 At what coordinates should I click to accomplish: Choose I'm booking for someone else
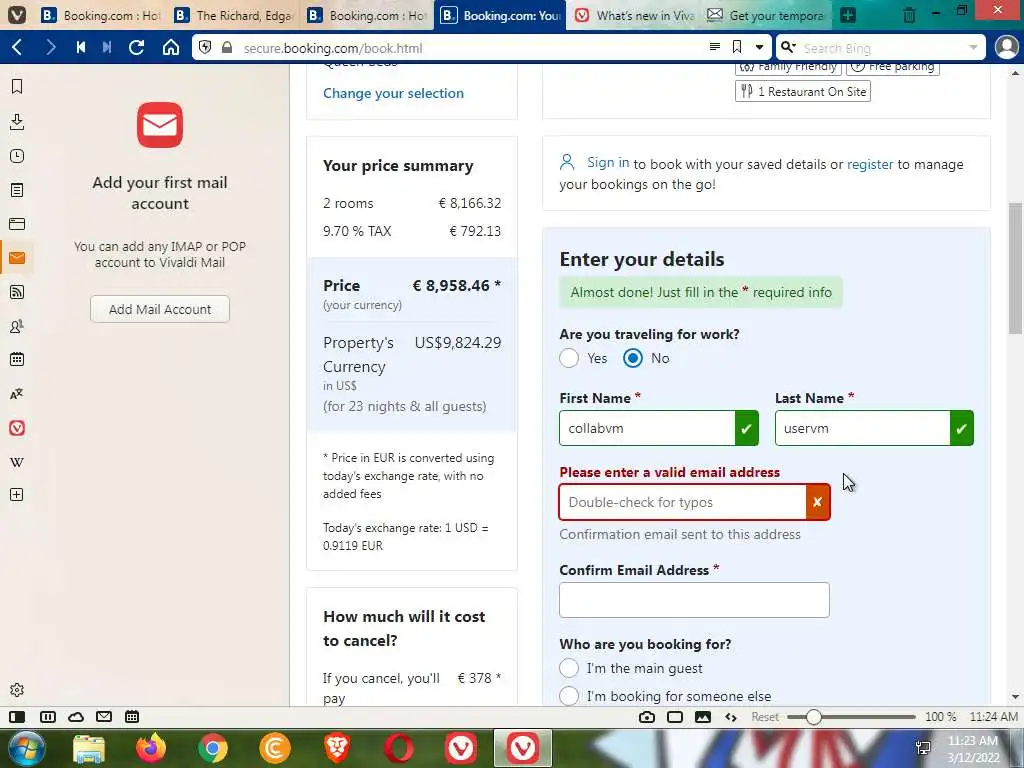pos(569,696)
